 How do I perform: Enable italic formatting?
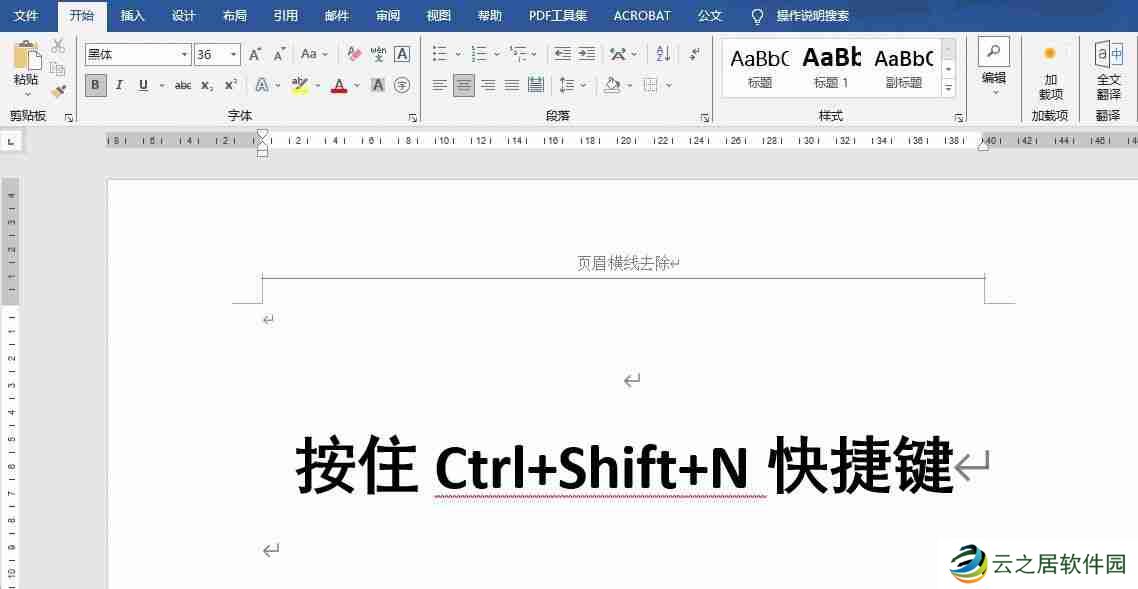pyautogui.click(x=120, y=85)
